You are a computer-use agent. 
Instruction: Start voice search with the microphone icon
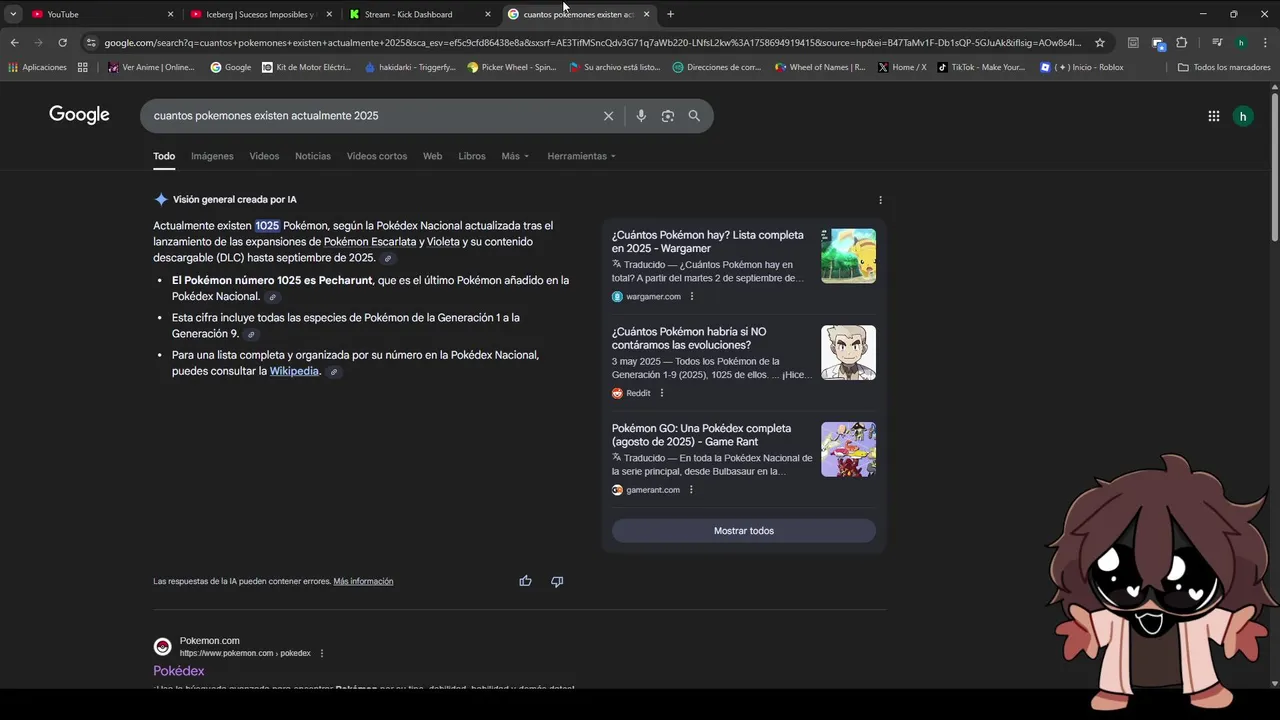[x=641, y=116]
